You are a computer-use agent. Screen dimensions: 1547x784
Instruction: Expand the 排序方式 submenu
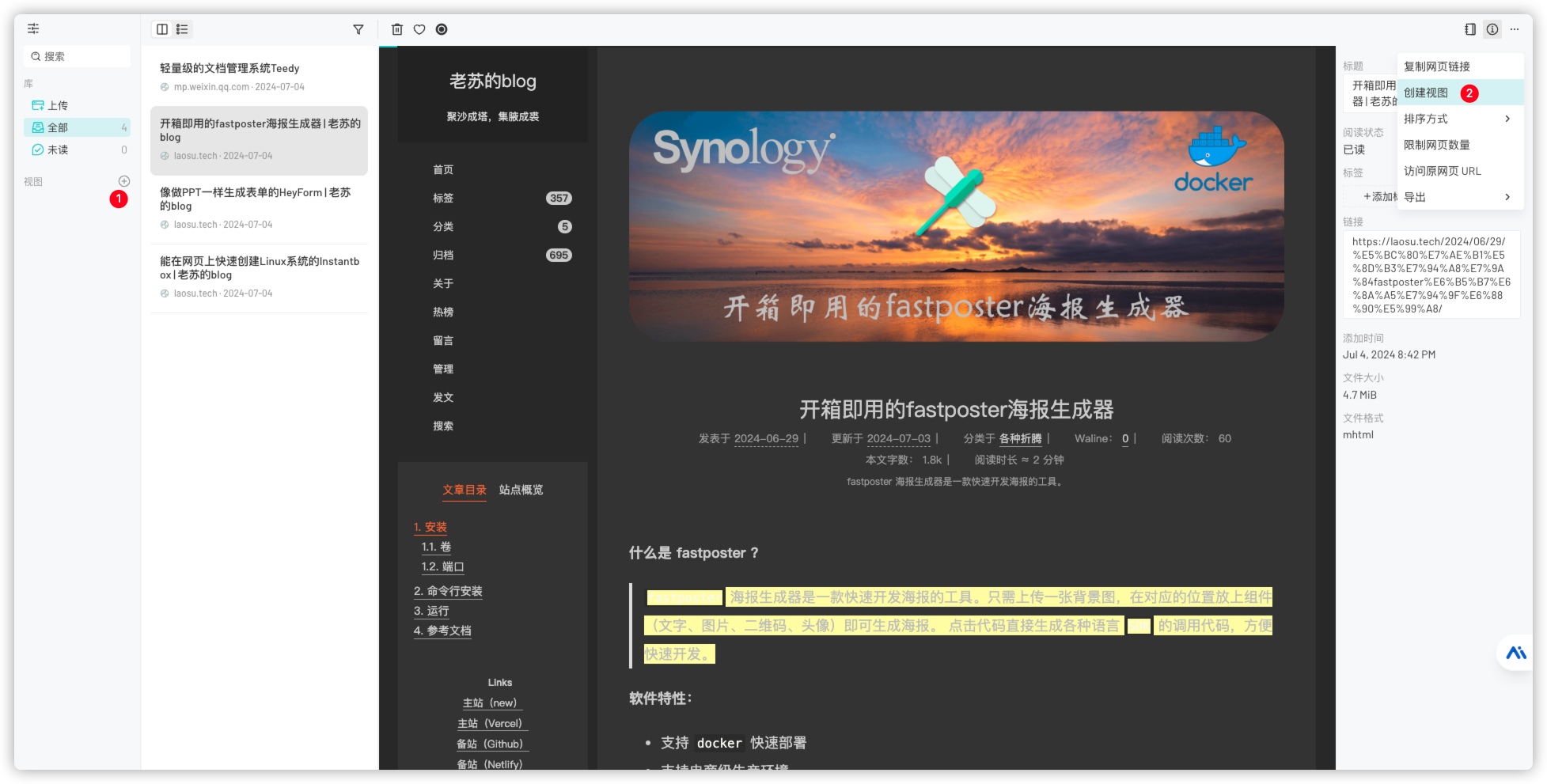[1460, 119]
